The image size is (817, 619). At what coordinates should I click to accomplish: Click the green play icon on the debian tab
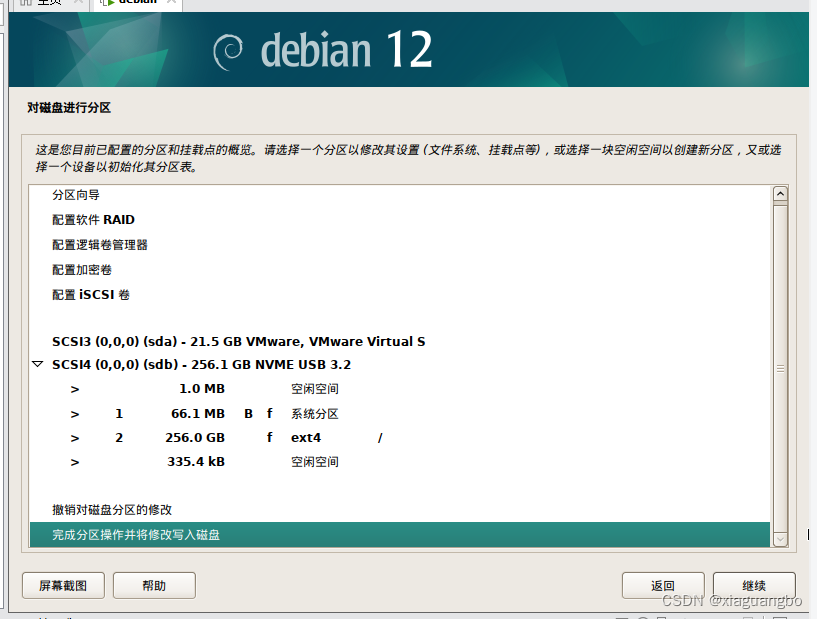pos(113,2)
